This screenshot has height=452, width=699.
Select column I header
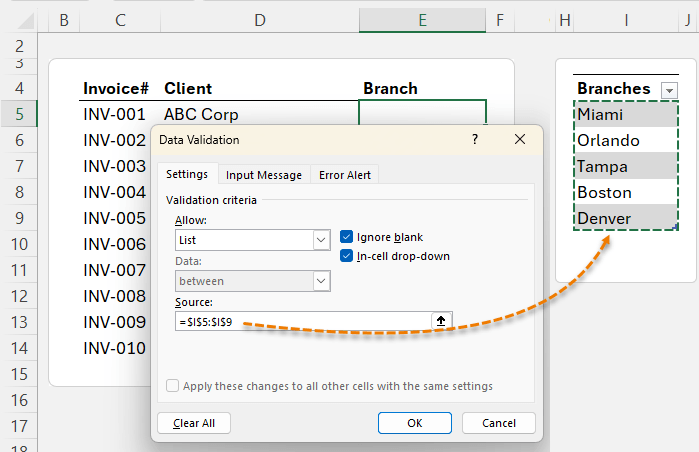[x=626, y=20]
